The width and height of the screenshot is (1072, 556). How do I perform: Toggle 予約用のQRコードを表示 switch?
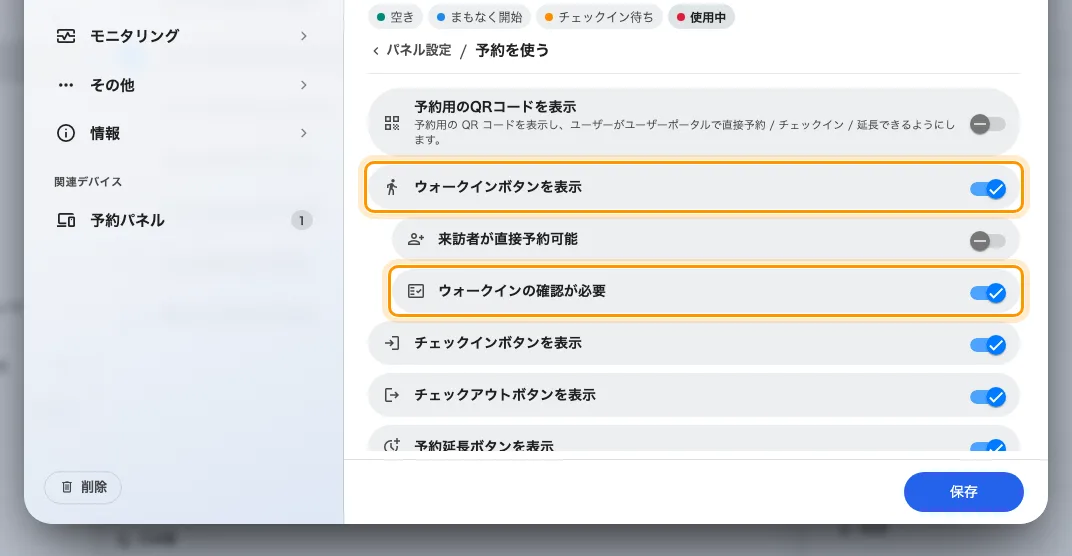(988, 124)
